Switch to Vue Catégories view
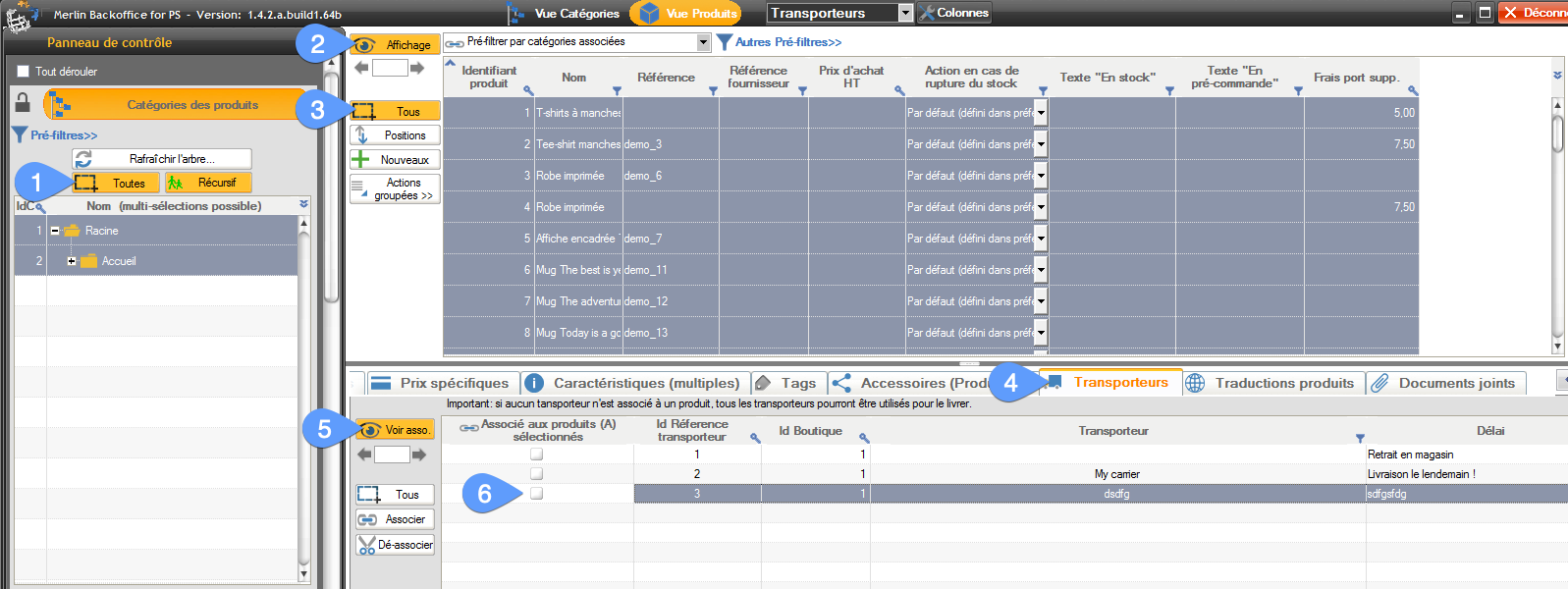The image size is (1568, 589). click(x=565, y=14)
